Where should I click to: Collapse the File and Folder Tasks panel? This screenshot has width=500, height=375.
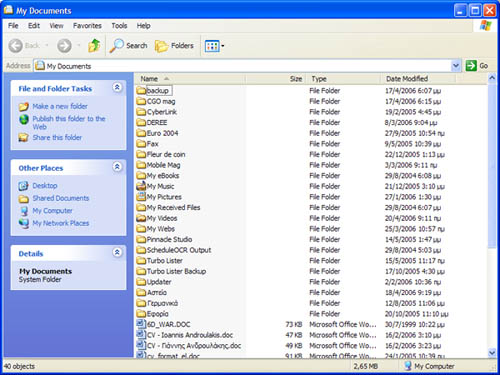(117, 87)
